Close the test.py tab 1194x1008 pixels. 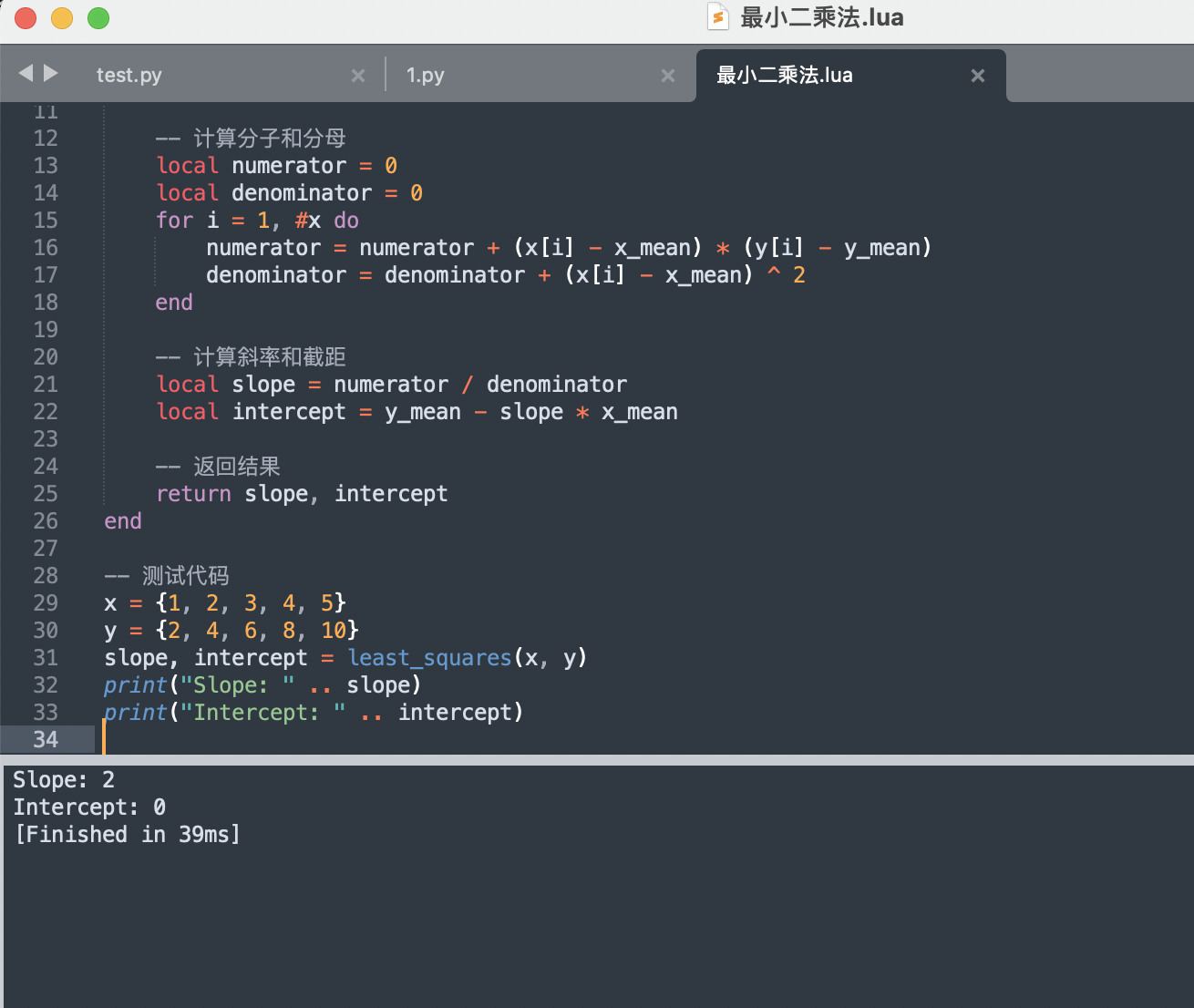358,76
